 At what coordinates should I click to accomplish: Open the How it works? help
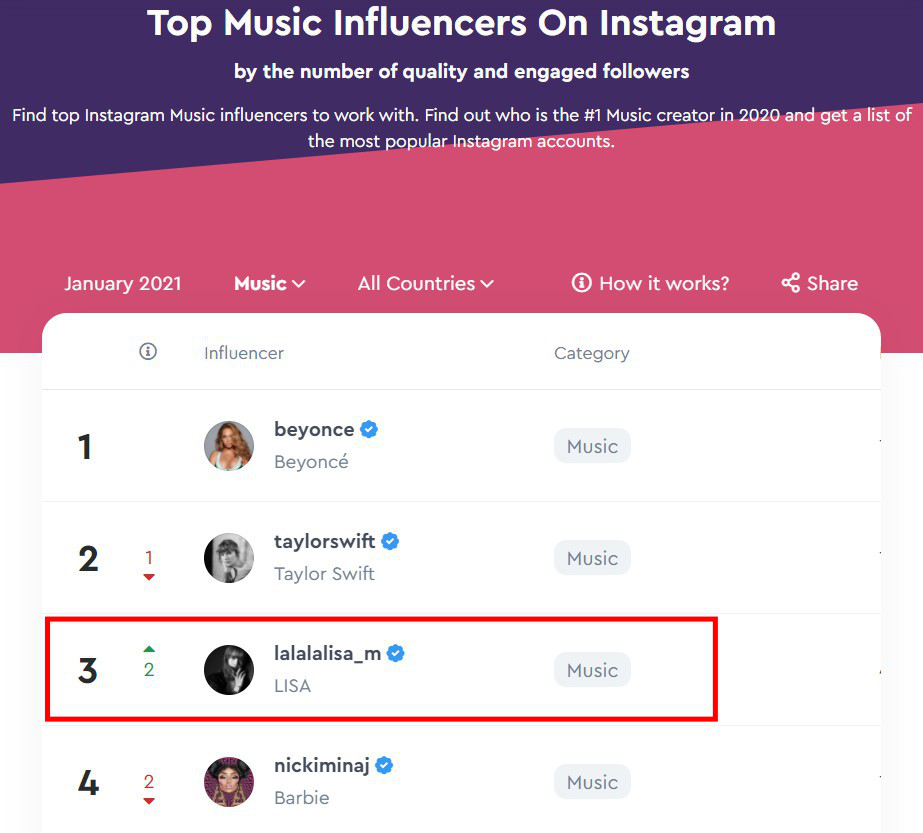[650, 283]
